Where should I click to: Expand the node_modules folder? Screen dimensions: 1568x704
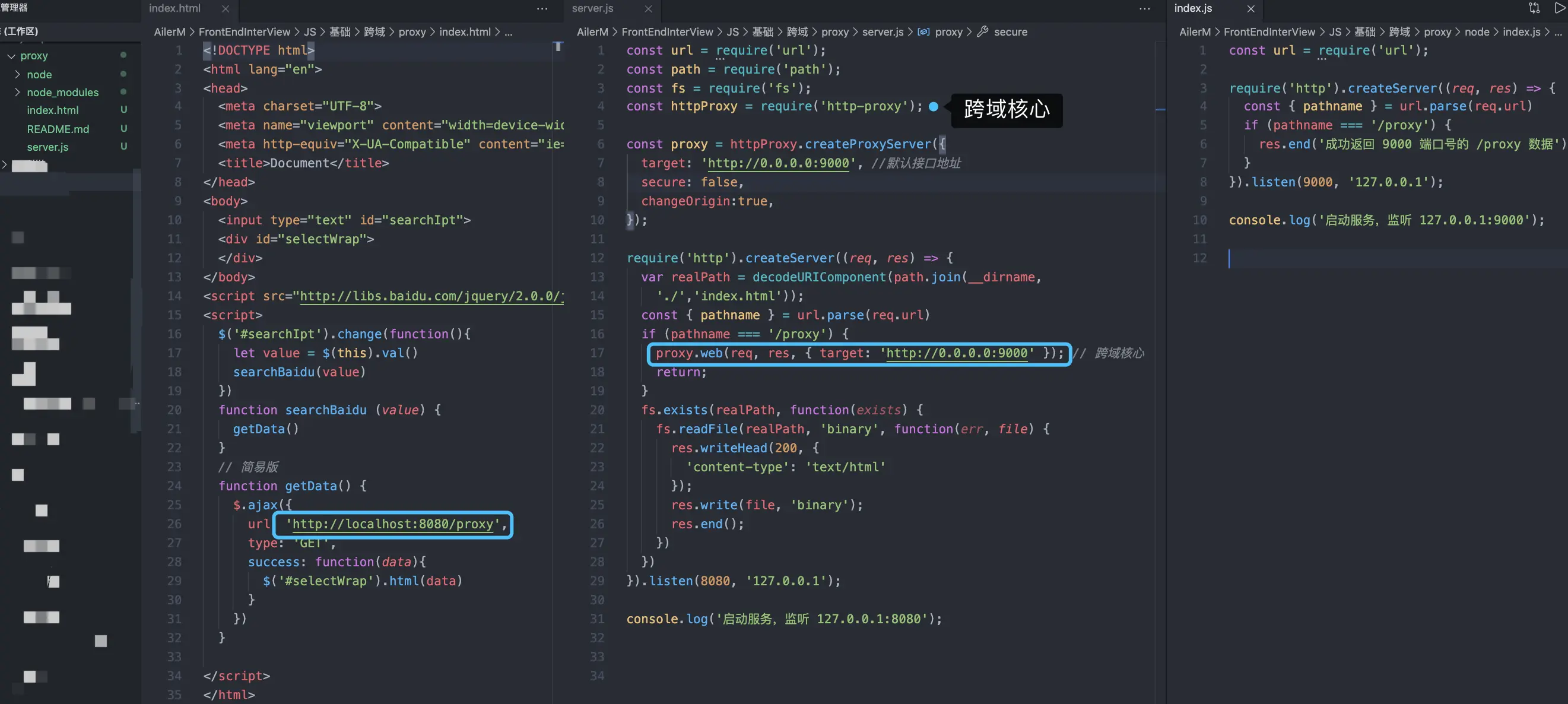tap(18, 92)
